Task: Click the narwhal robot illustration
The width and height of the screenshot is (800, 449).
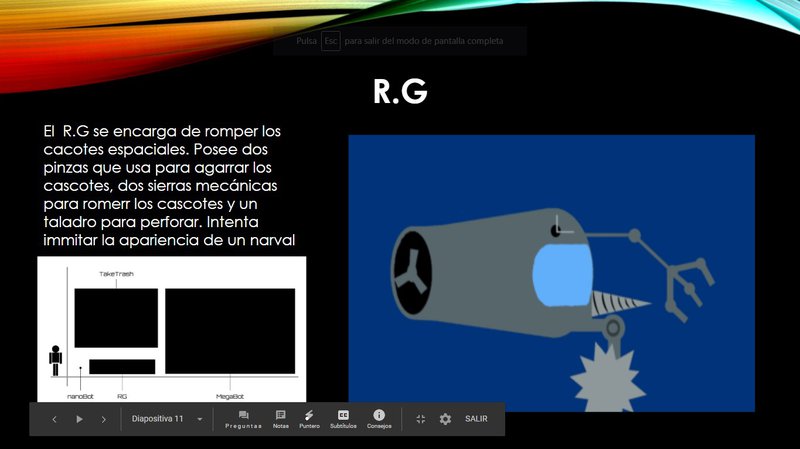Action: [551, 272]
